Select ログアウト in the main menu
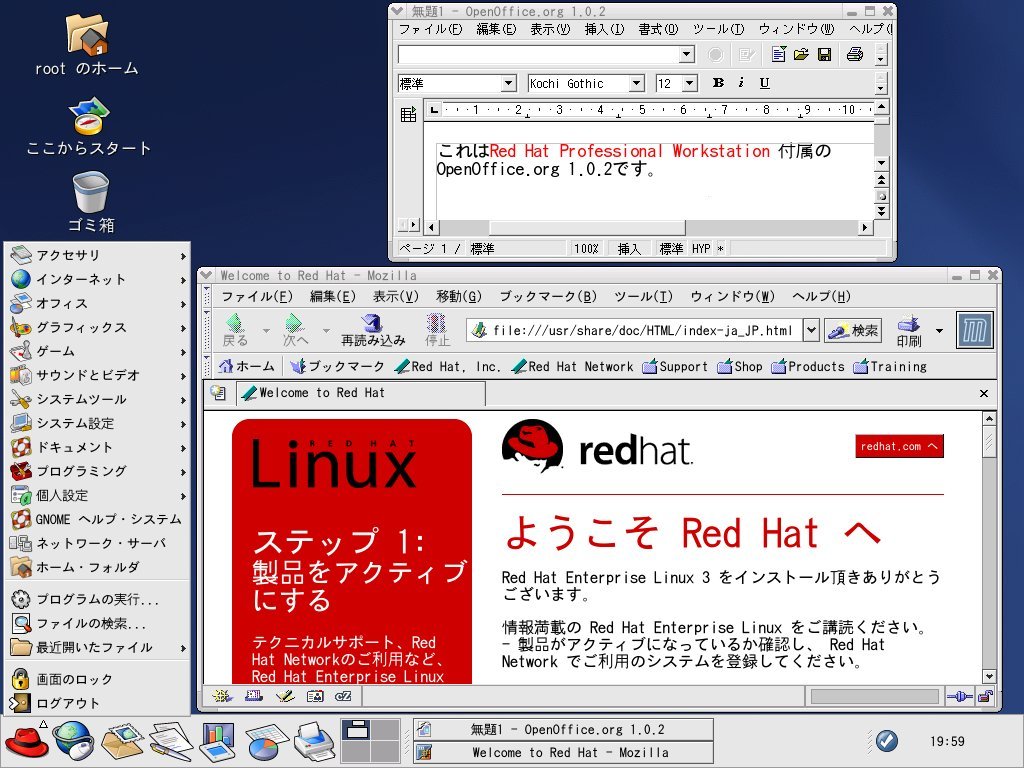This screenshot has width=1024, height=768. coord(98,703)
